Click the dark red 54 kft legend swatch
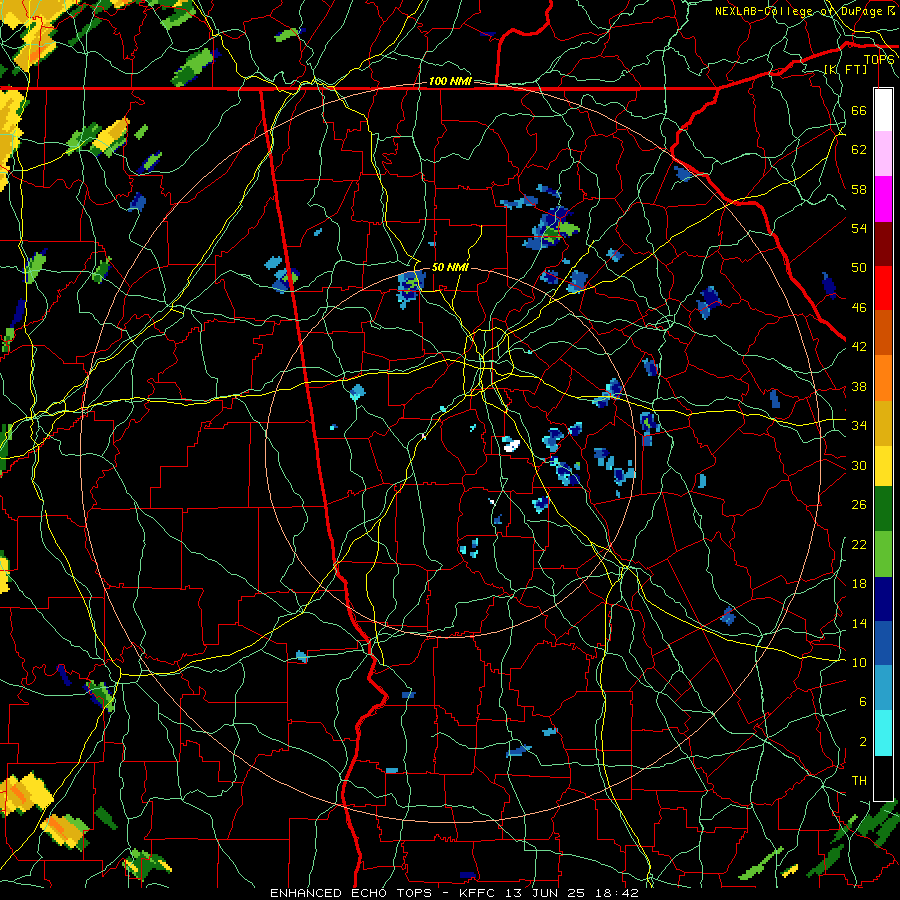 883,243
